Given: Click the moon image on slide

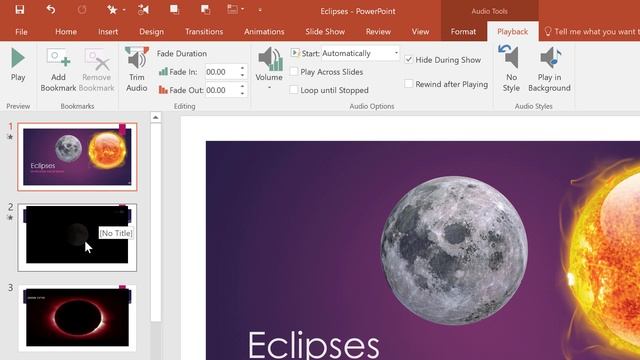Looking at the screenshot, I should [454, 250].
